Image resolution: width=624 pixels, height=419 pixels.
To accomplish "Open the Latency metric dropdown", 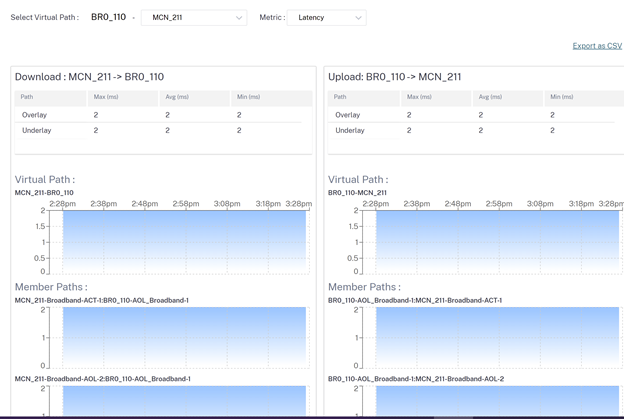I will pos(326,18).
